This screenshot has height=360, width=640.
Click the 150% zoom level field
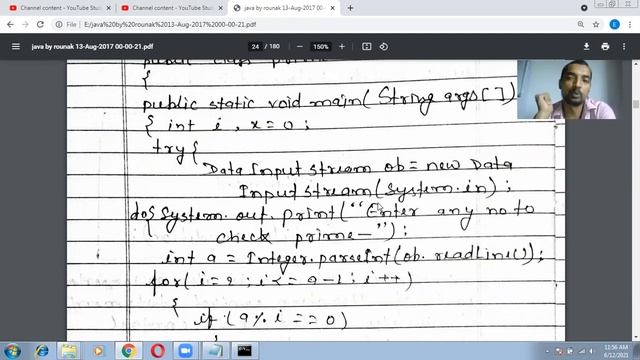320,47
